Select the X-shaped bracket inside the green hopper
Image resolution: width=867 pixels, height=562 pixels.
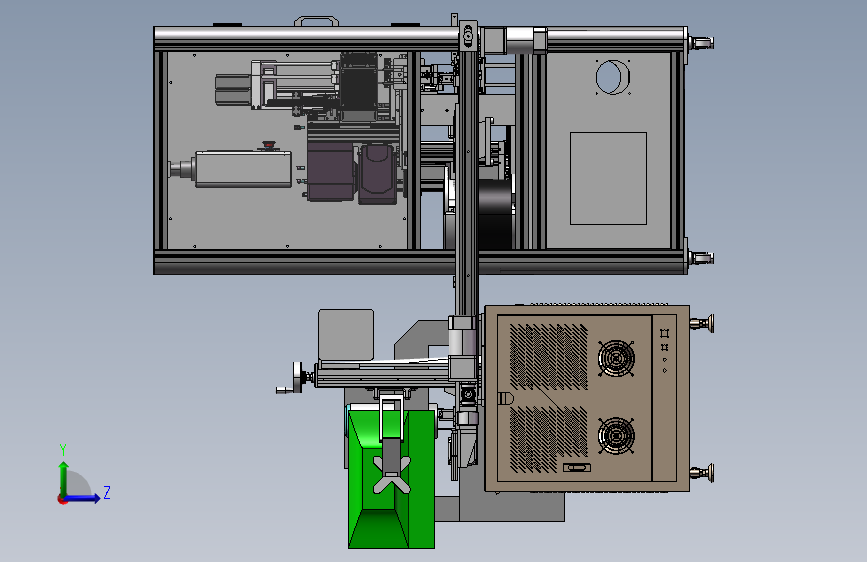(x=391, y=475)
